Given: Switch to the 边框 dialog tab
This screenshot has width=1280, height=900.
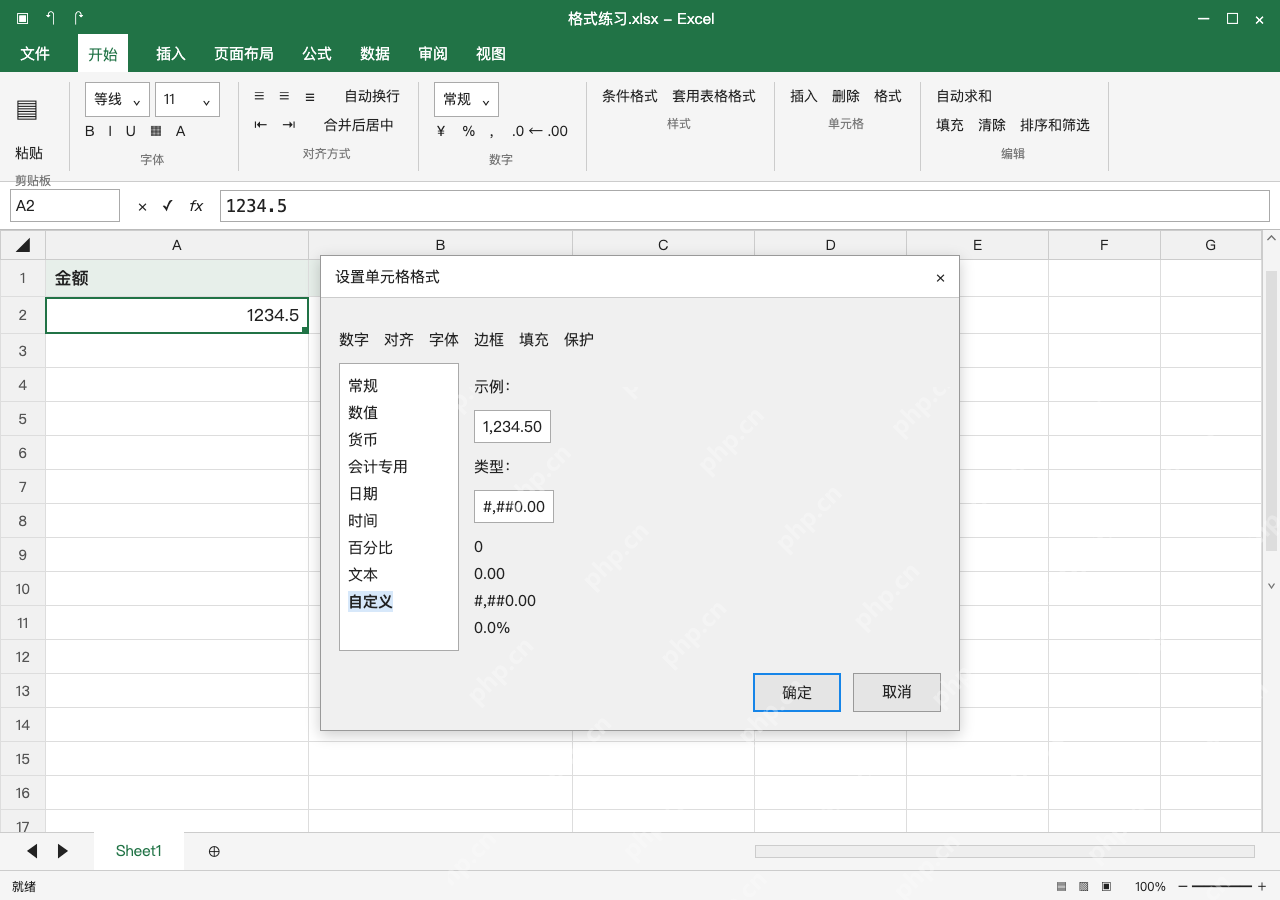Looking at the screenshot, I should 489,340.
